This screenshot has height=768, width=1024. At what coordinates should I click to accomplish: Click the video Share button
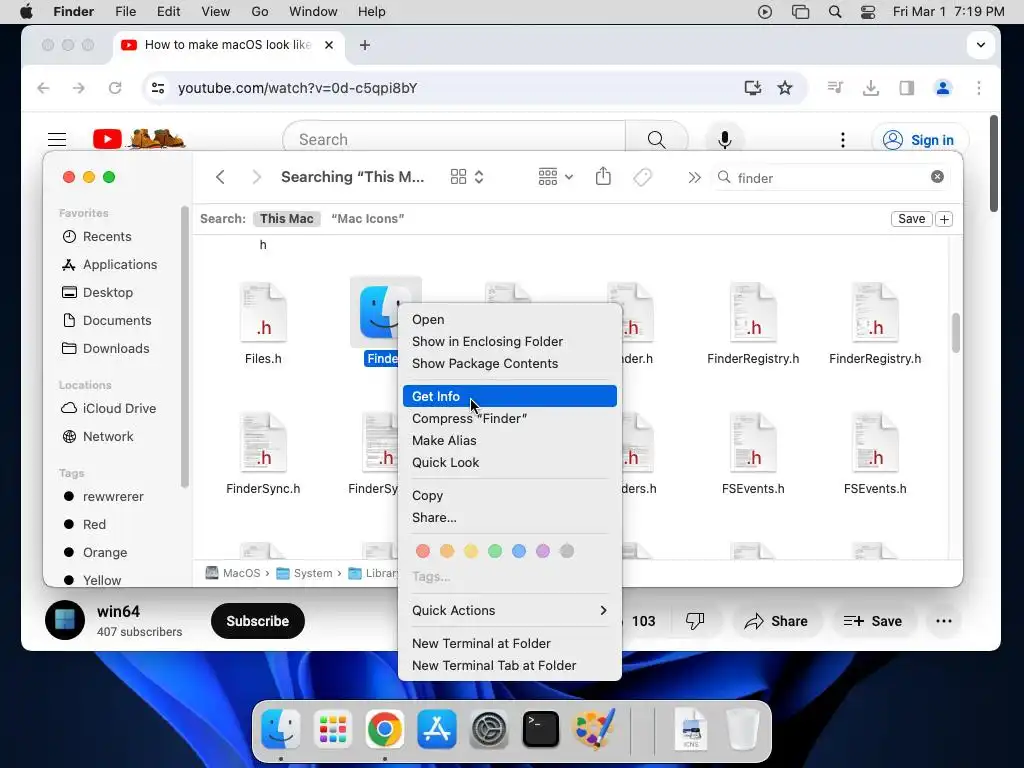pyautogui.click(x=775, y=621)
